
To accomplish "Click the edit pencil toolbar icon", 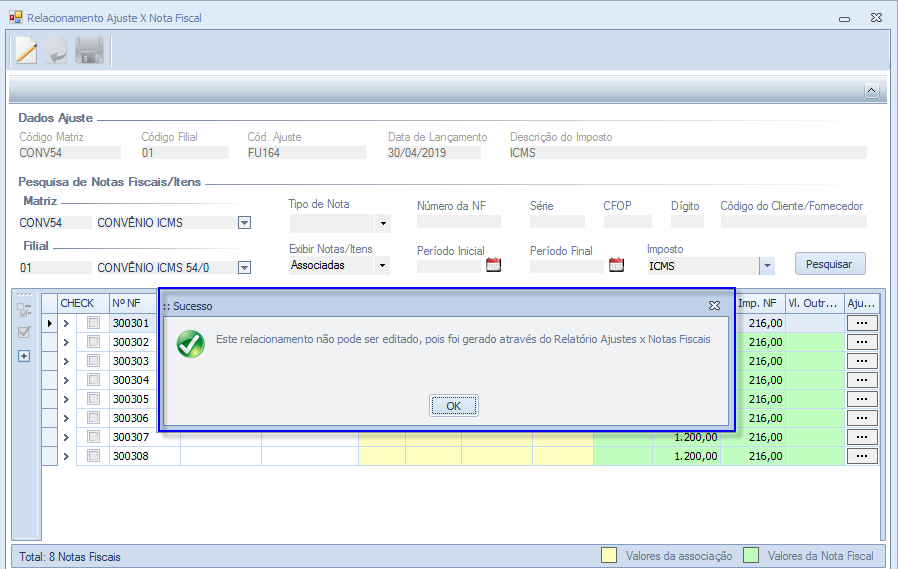I will point(25,50).
